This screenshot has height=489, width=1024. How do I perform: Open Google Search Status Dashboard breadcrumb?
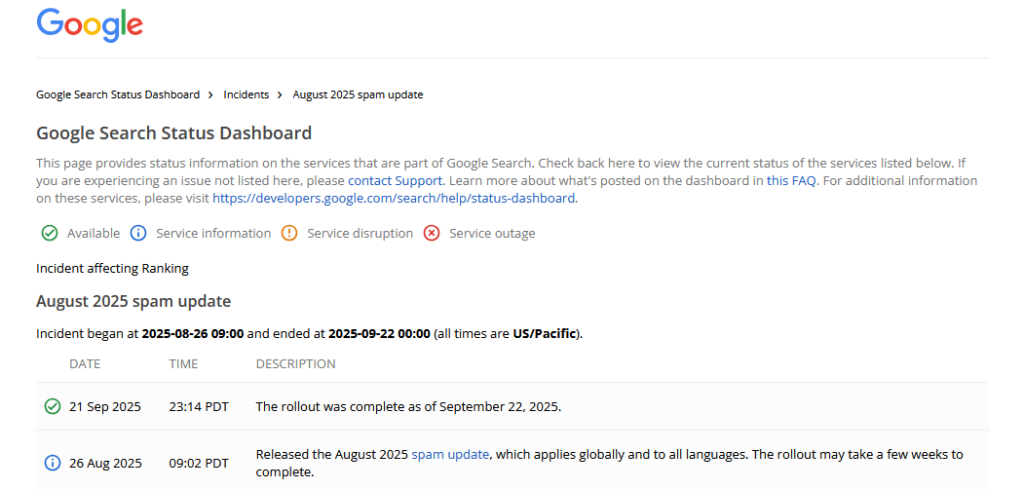click(118, 95)
